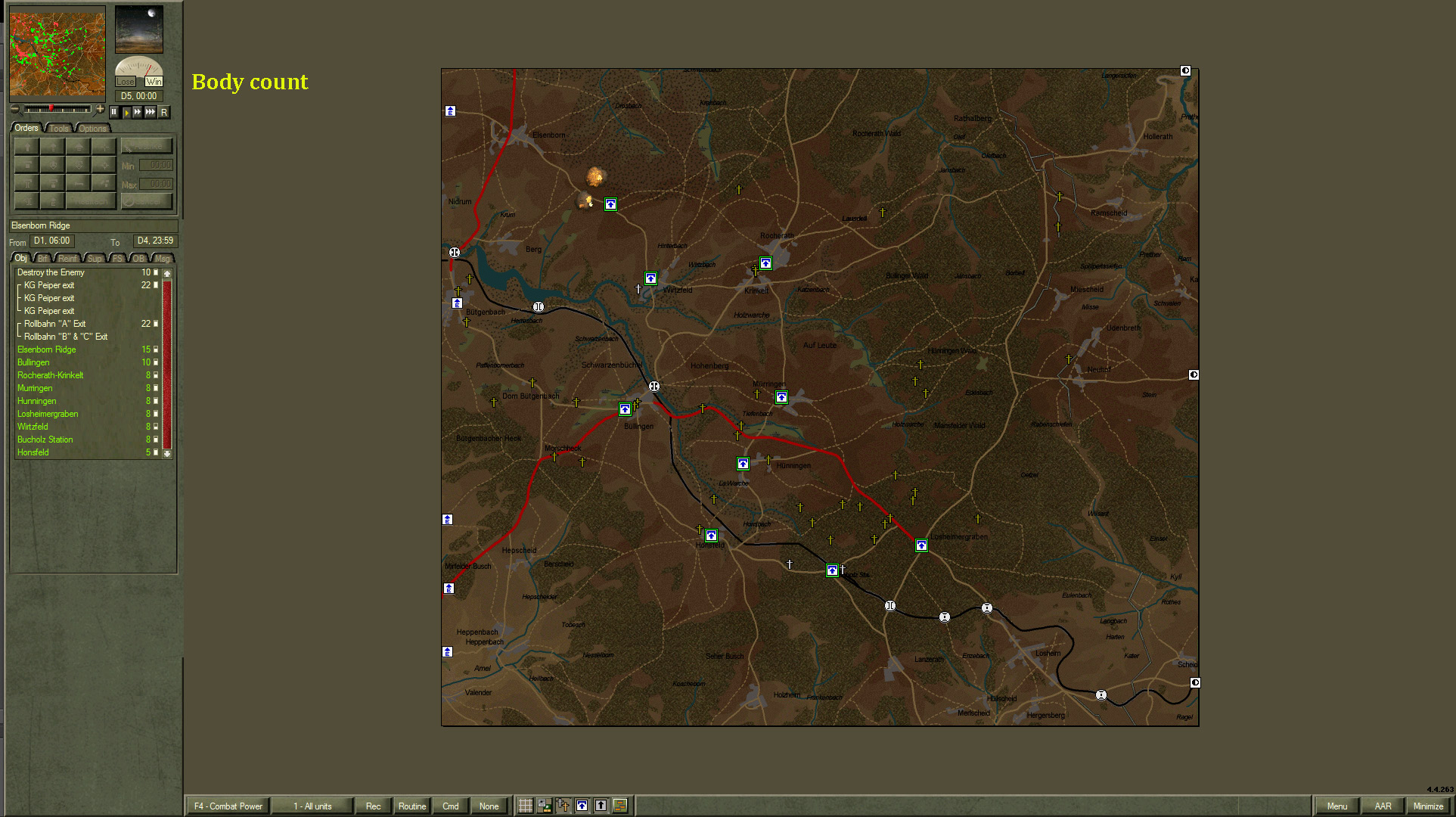Screen dimensions: 1456x817
Task: Click the night weather picture
Action: tap(139, 29)
